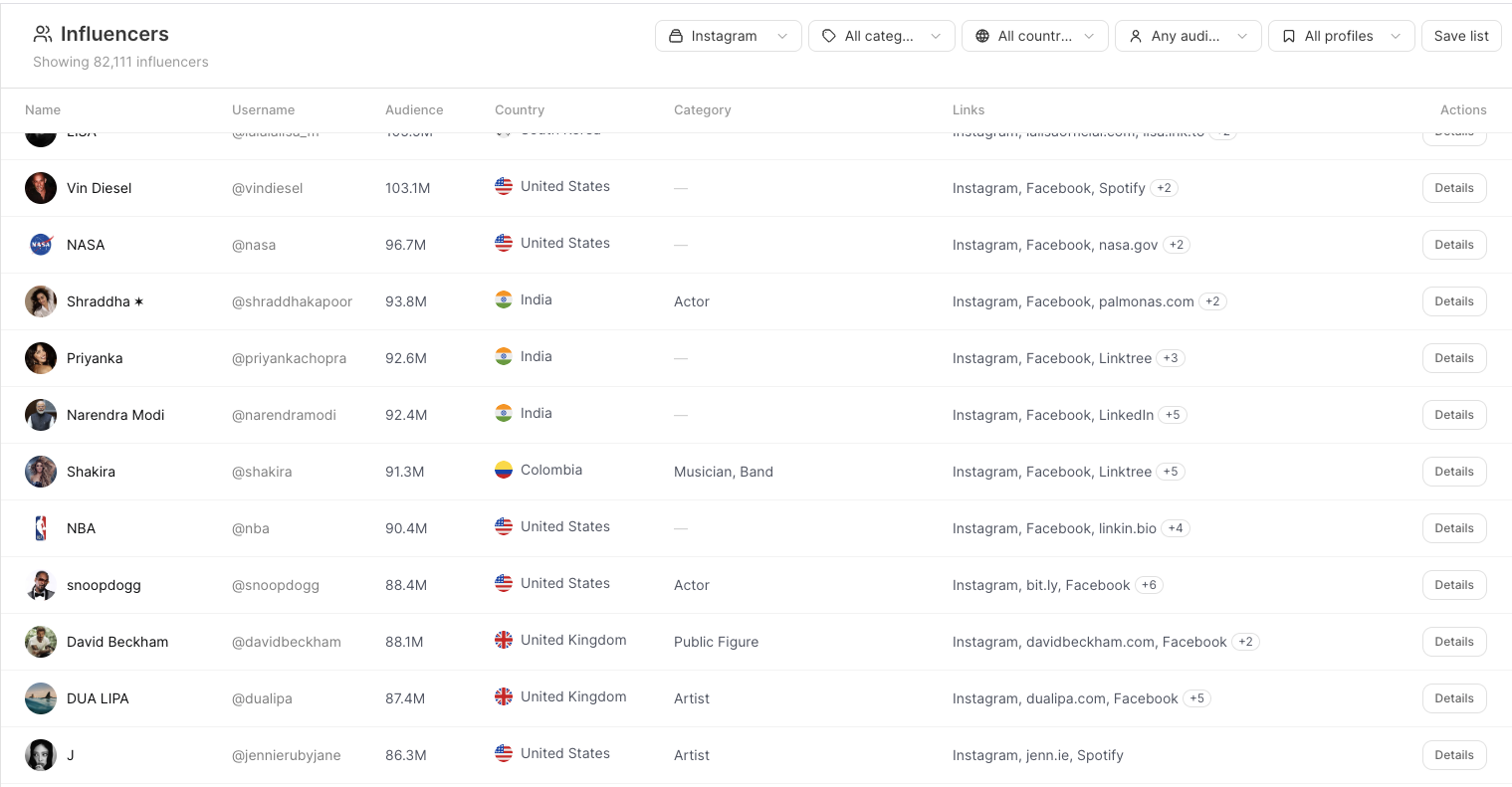Click Vin Diesel's avatar thumbnail
This screenshot has height=787, width=1512.
tap(41, 188)
